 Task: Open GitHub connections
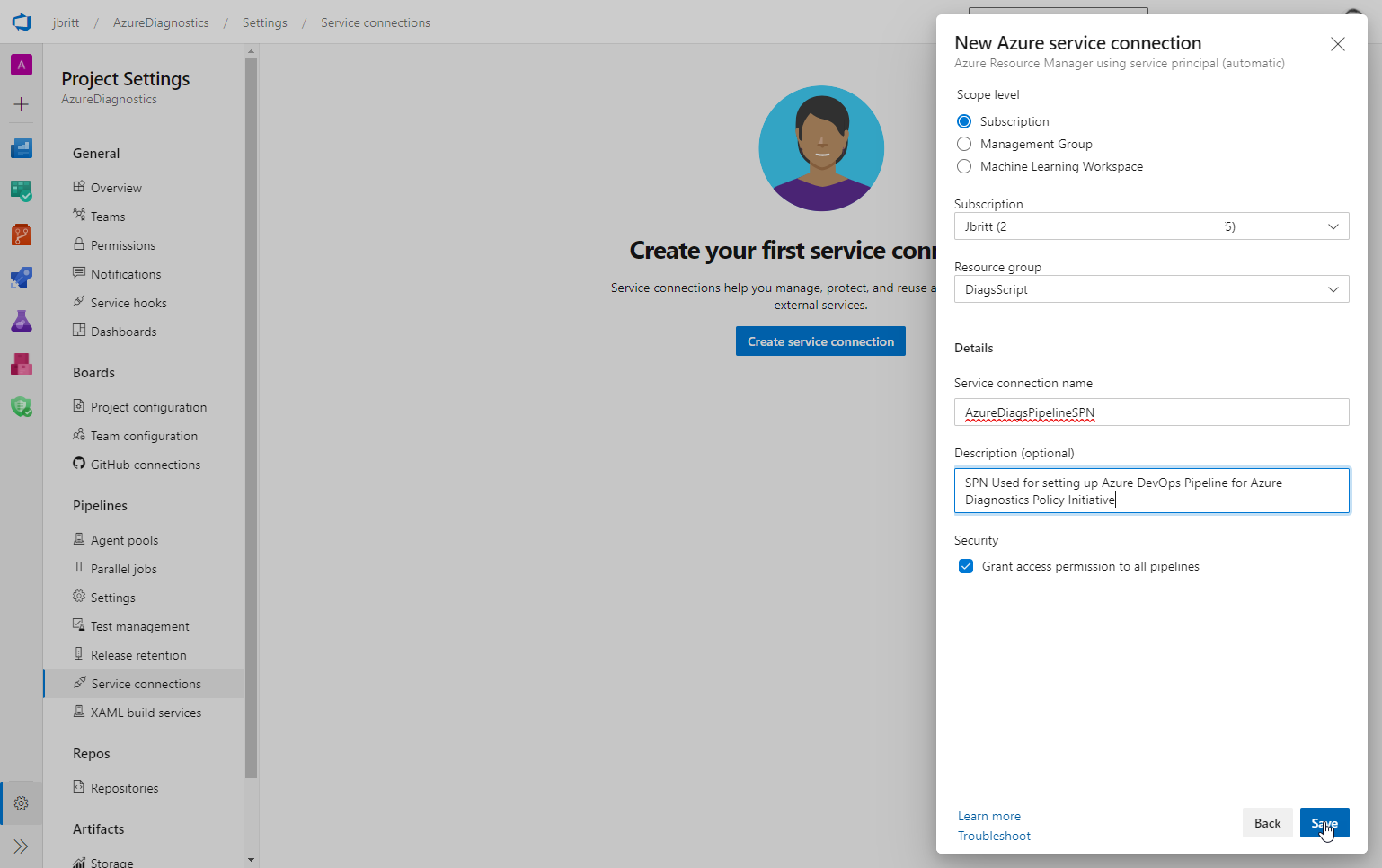[144, 465]
